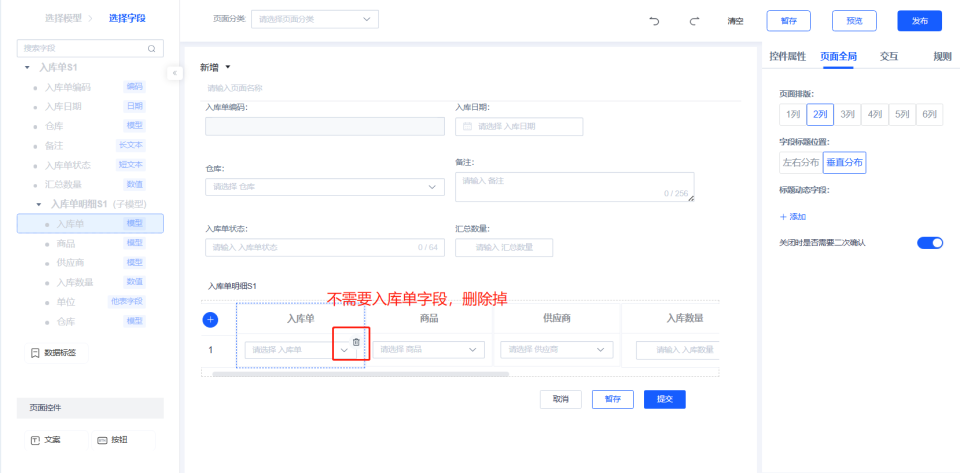Click the 按钮 control icon

(102, 440)
